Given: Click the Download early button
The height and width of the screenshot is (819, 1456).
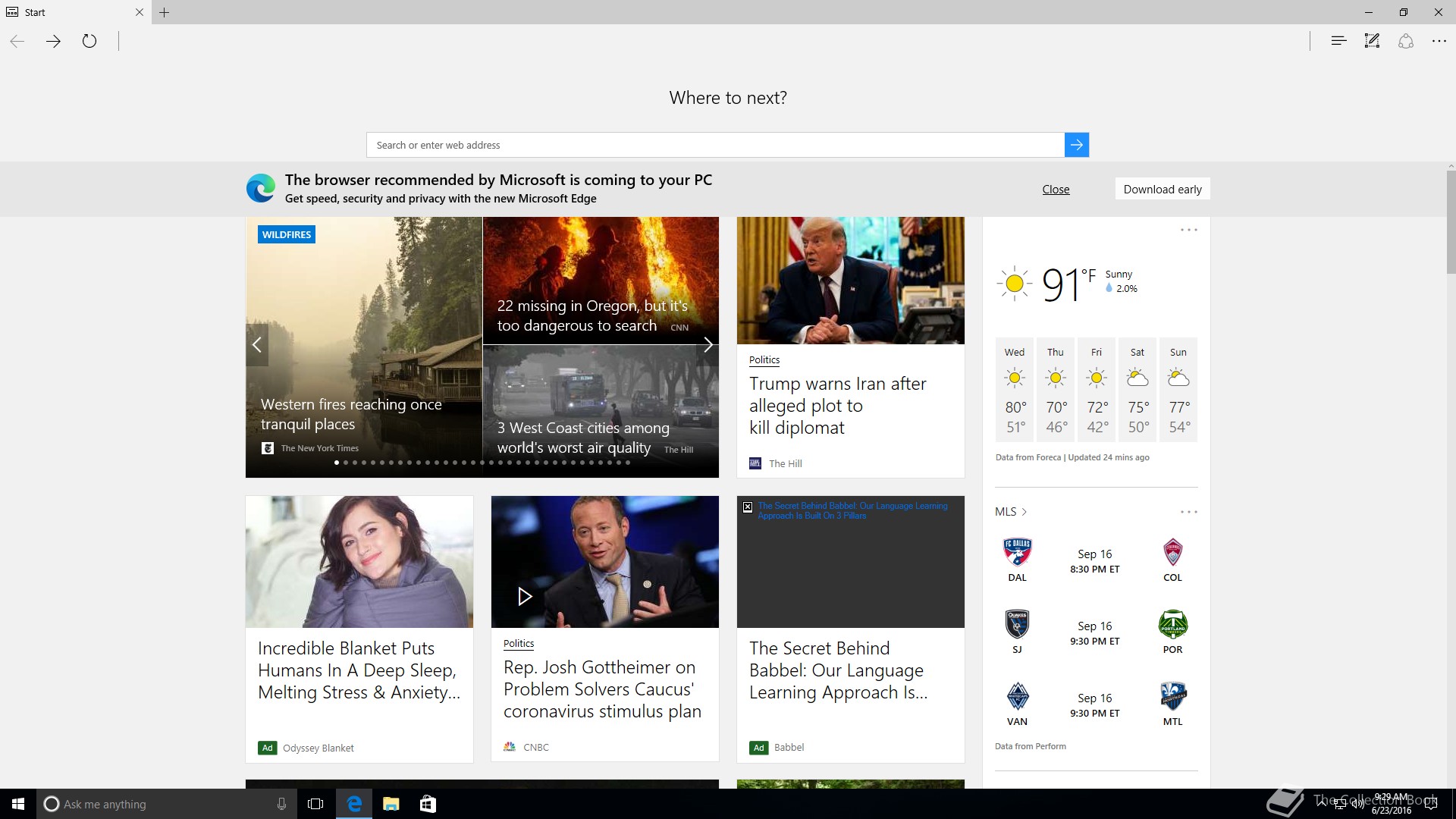Looking at the screenshot, I should pos(1163,190).
